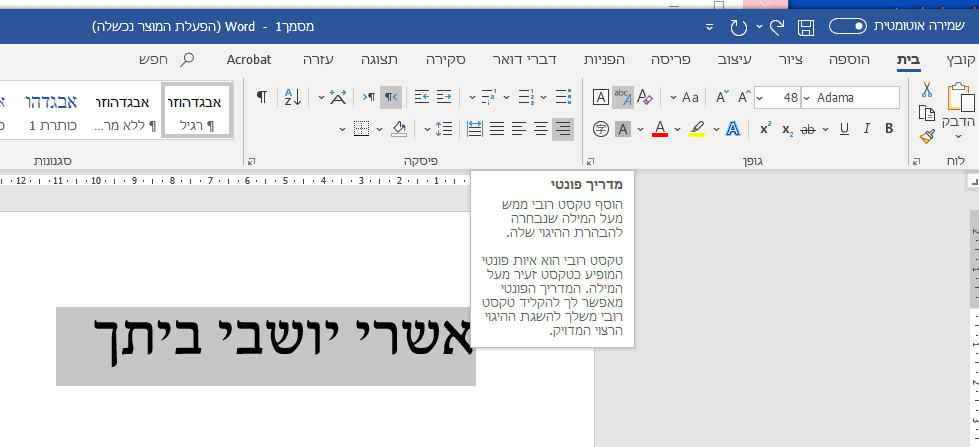Click the Format Painter brush icon
Viewport: 979px width, 447px height.
tap(927, 137)
